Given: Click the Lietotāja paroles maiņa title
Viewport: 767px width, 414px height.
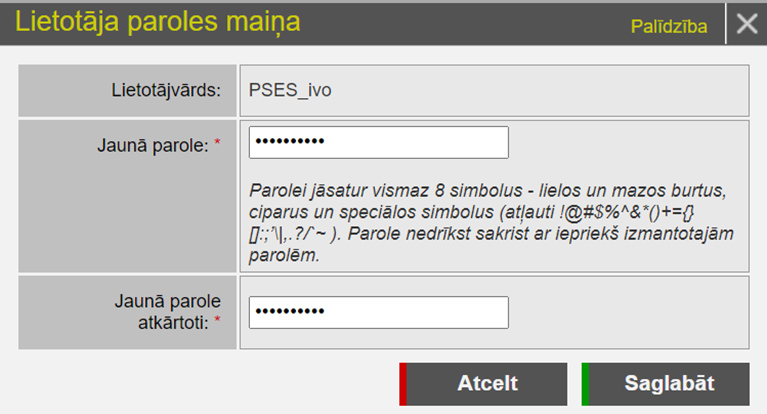Looking at the screenshot, I should point(157,22).
